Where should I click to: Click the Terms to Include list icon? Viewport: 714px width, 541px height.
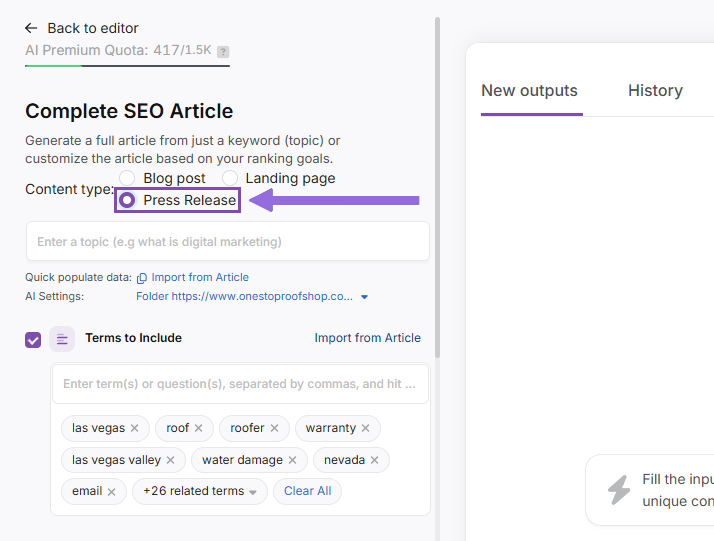click(x=62, y=339)
